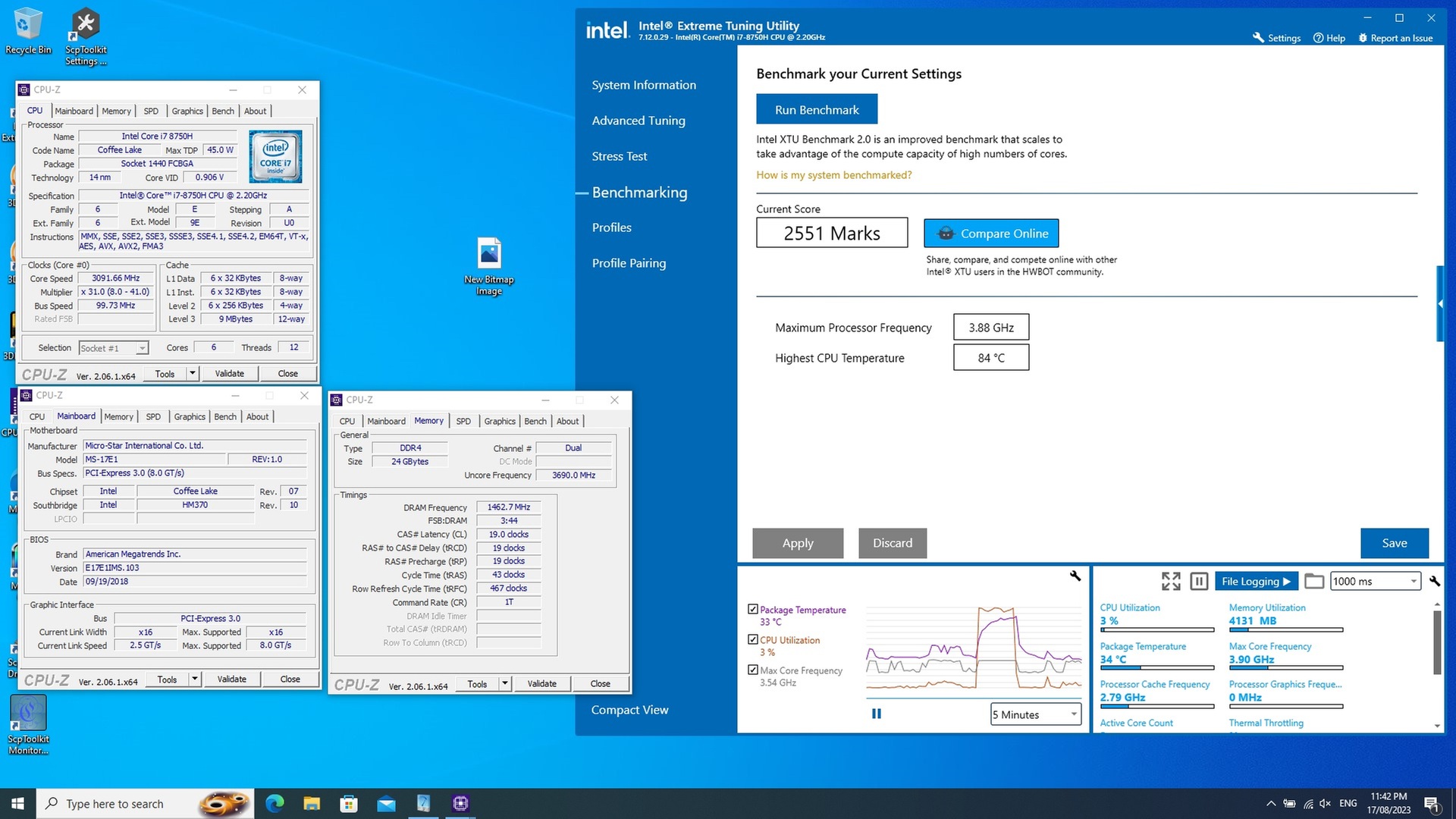Open graph settings wrench in monitoring chart
The width and height of the screenshot is (1456, 819).
coord(1075,576)
